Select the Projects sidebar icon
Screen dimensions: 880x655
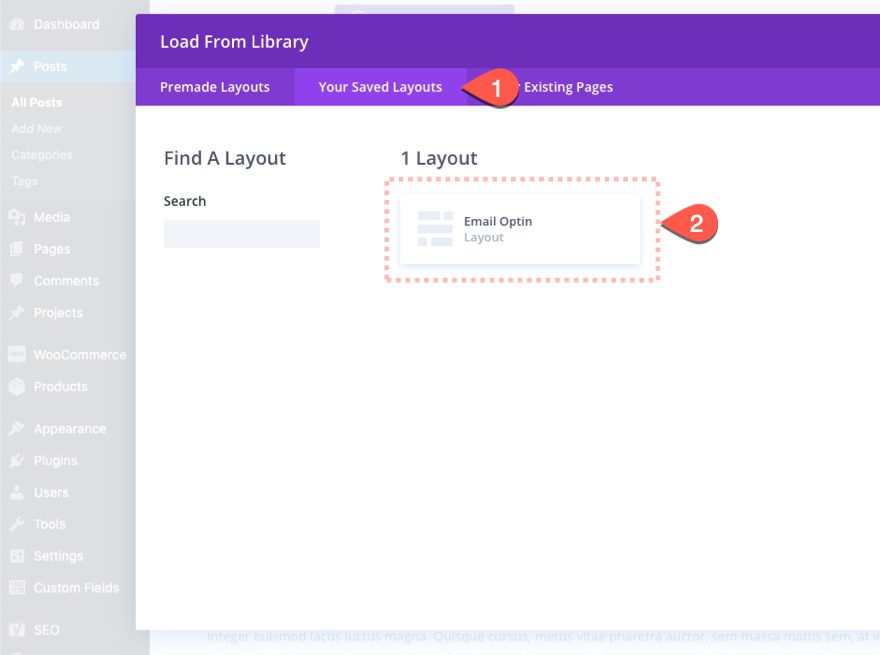(x=16, y=313)
